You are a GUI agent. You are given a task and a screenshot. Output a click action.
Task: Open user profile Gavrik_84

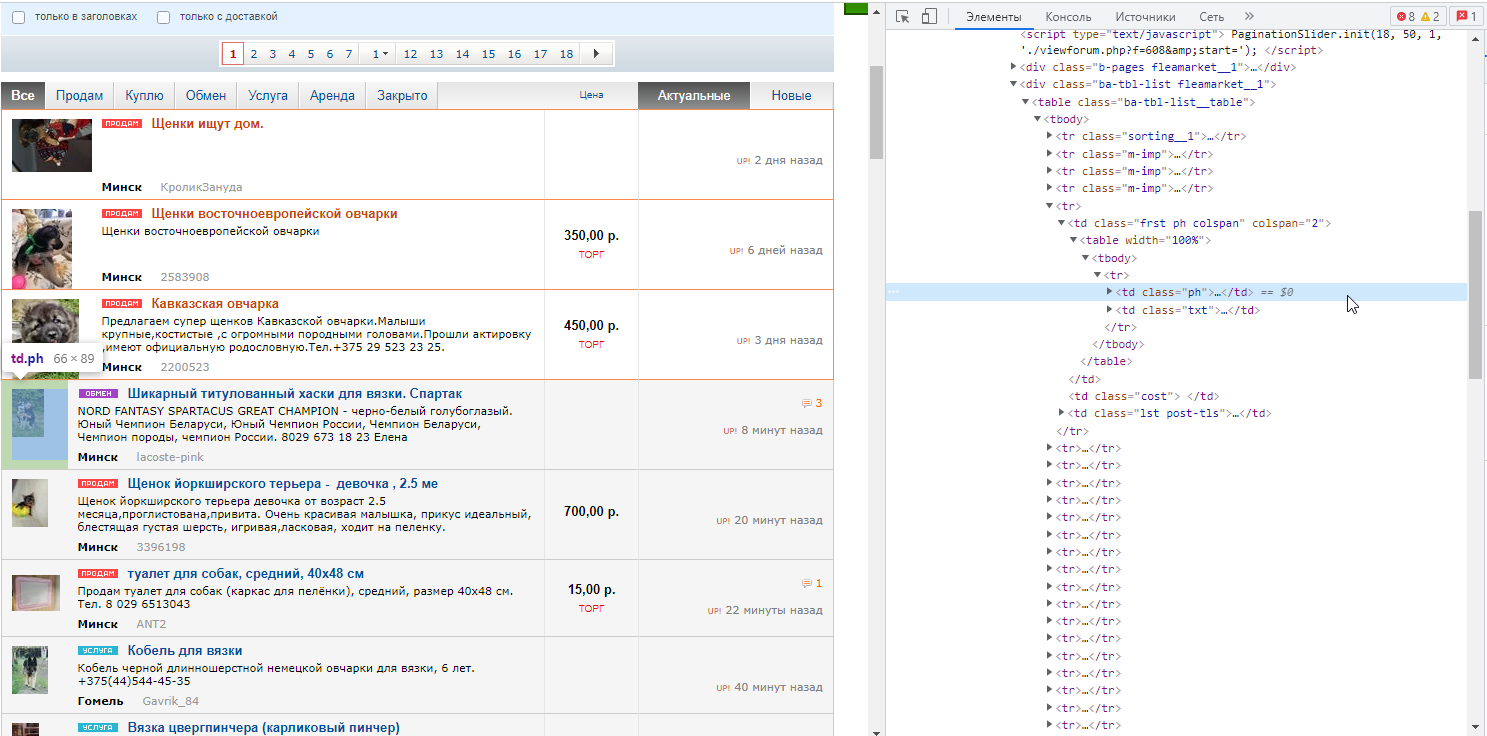point(171,701)
